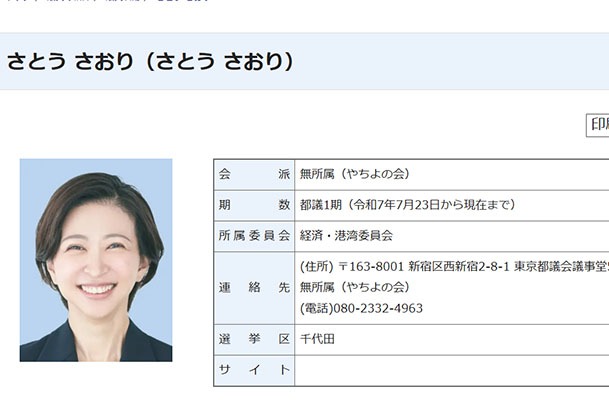This screenshot has height=406, width=609.
Task: Click the 選挙区 row label
Action: coord(254,339)
